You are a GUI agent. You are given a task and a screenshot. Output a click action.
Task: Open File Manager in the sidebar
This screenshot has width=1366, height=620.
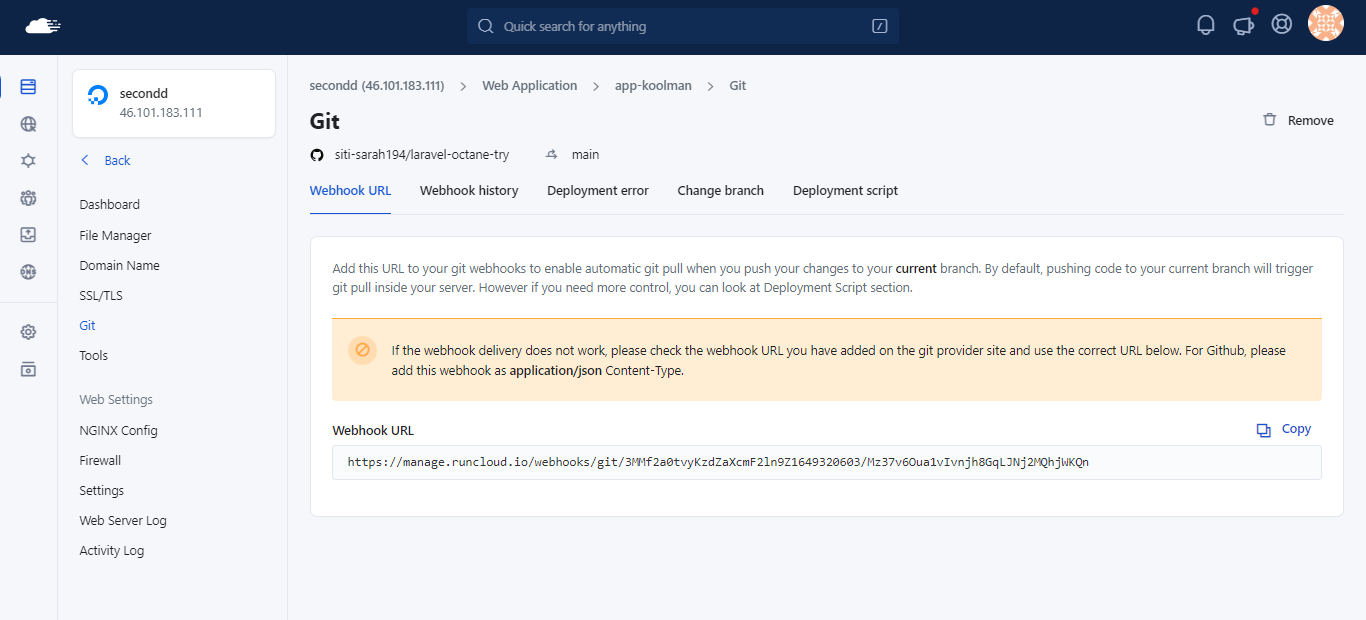(116, 236)
